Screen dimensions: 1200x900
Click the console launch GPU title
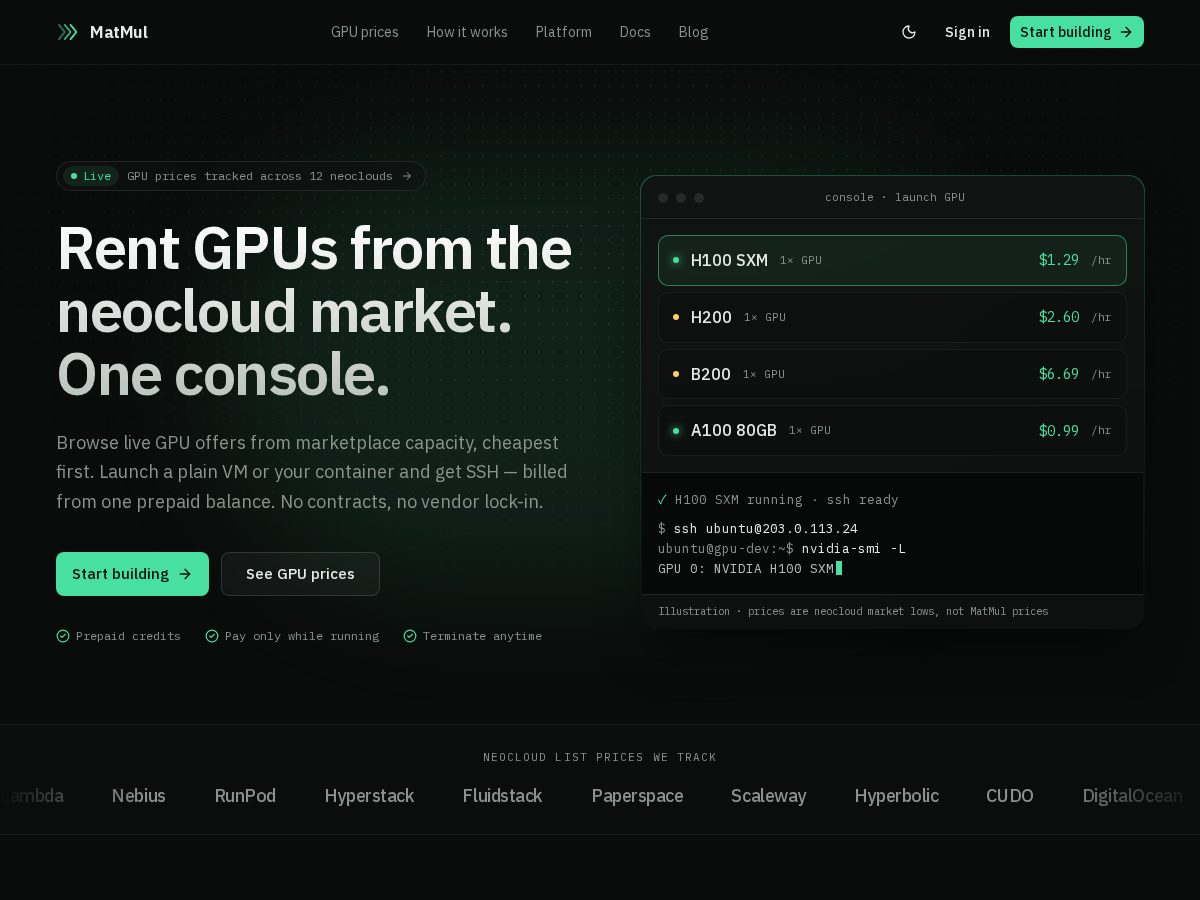click(895, 197)
